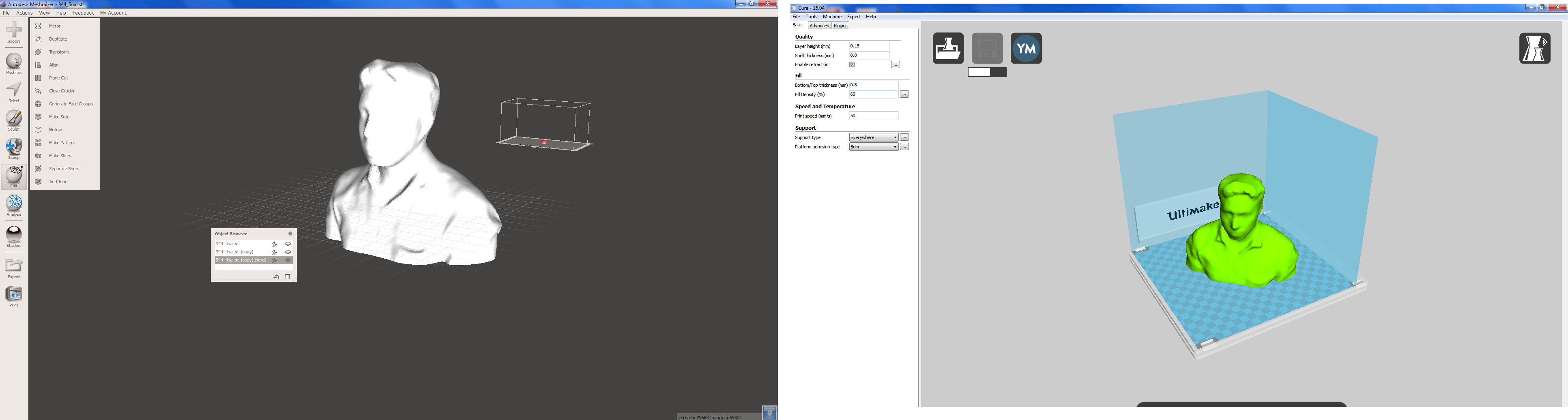1568x420 pixels.
Task: Open the Stamp tool
Action: point(13,149)
